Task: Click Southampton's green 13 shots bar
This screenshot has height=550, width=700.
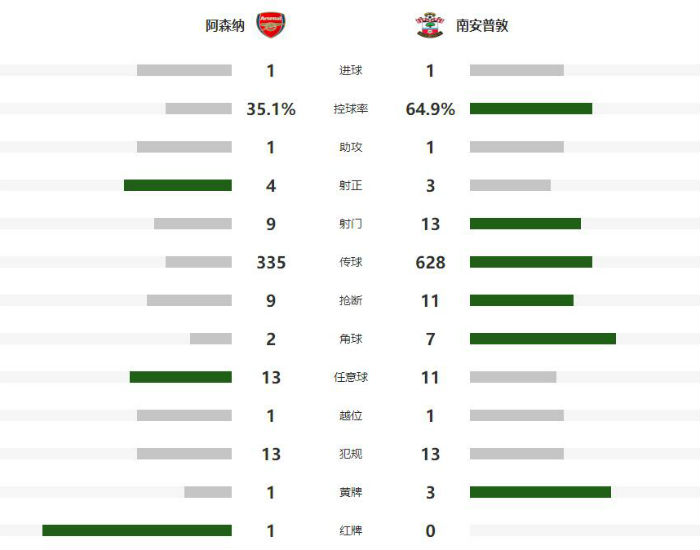Action: click(525, 223)
